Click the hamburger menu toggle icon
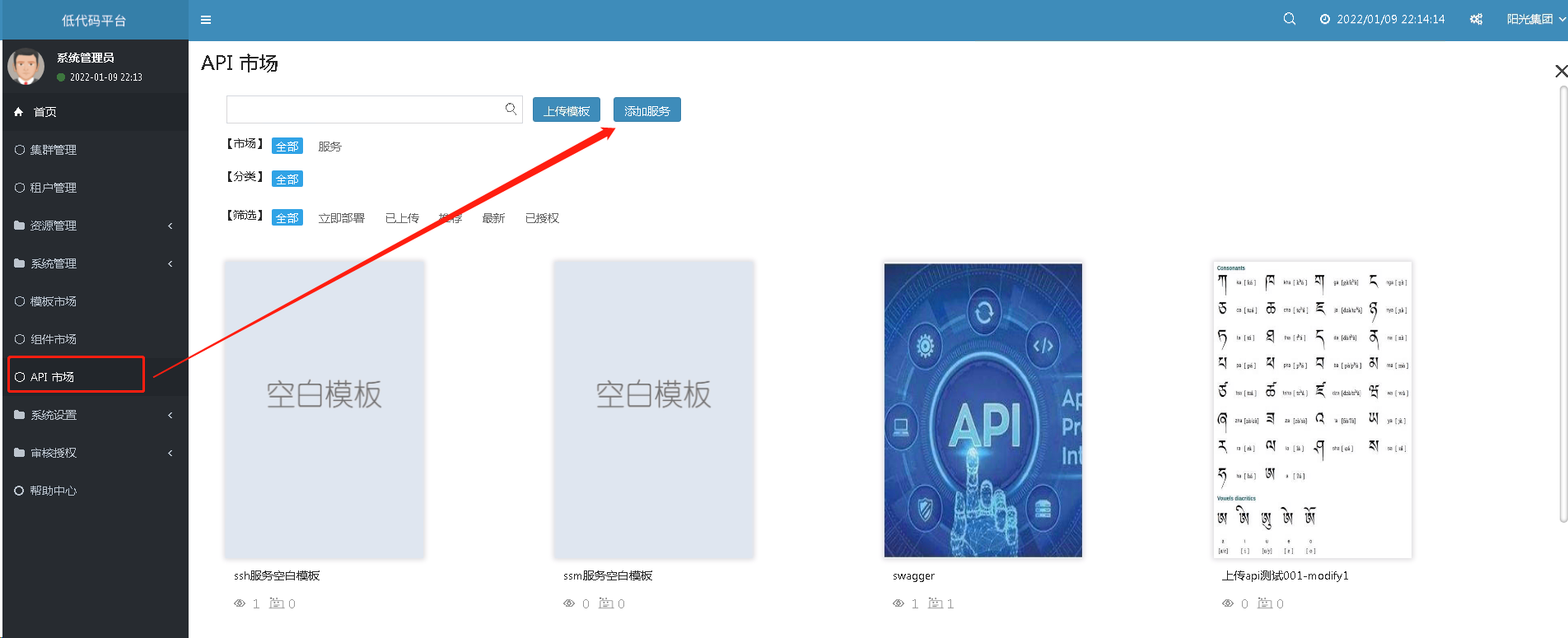This screenshot has height=638, width=1568. [x=206, y=20]
